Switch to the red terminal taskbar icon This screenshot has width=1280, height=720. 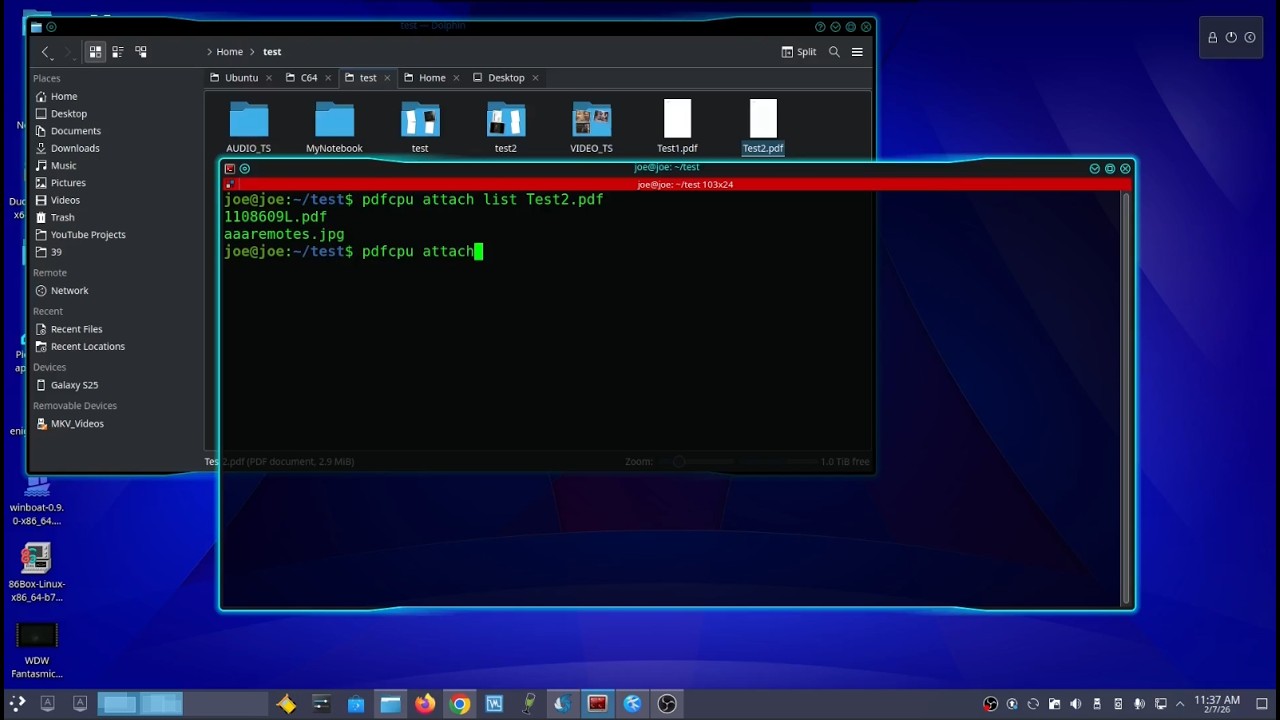[x=597, y=704]
